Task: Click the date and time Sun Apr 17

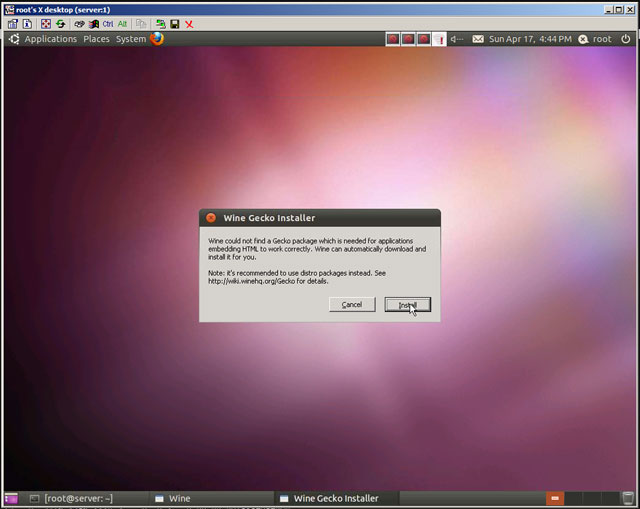Action: click(530, 39)
